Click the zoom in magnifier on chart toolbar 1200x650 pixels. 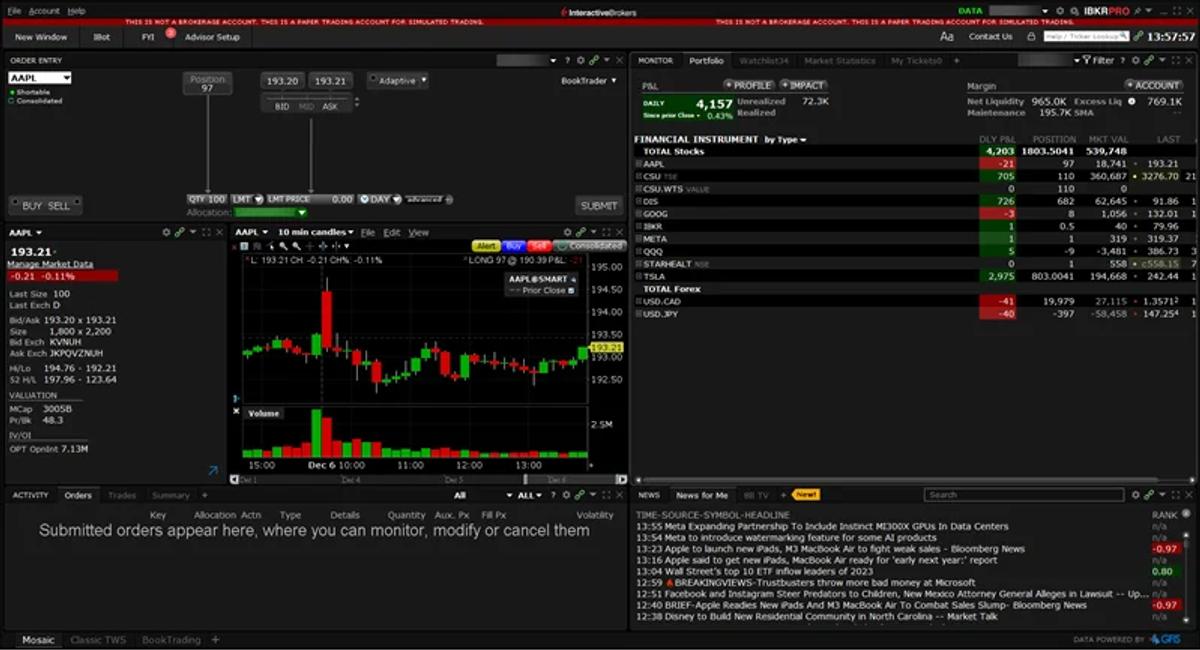[x=284, y=245]
